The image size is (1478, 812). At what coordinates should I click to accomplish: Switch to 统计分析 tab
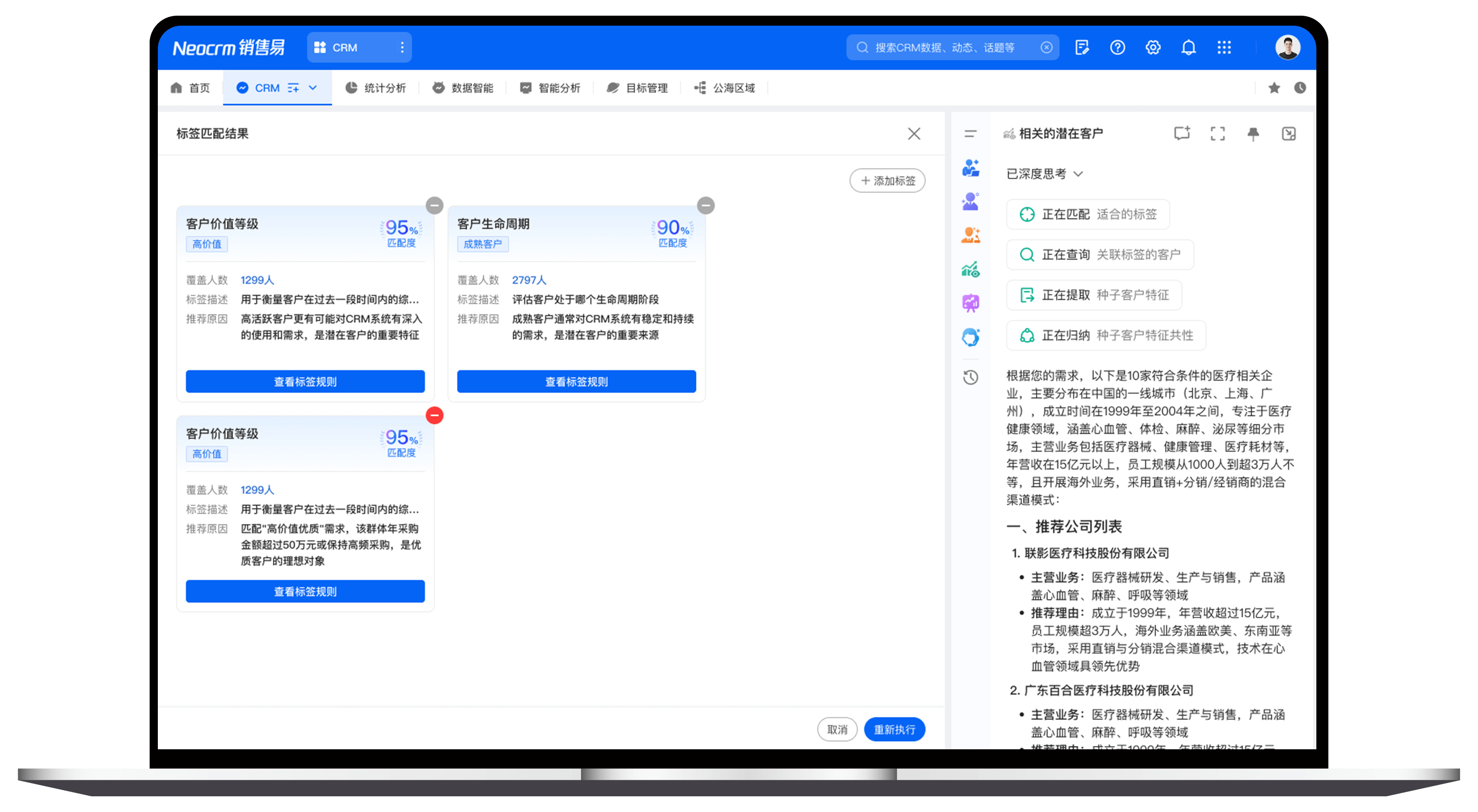375,88
